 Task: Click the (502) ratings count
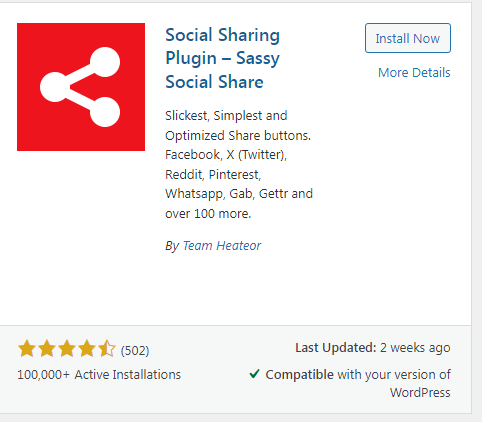tap(135, 350)
